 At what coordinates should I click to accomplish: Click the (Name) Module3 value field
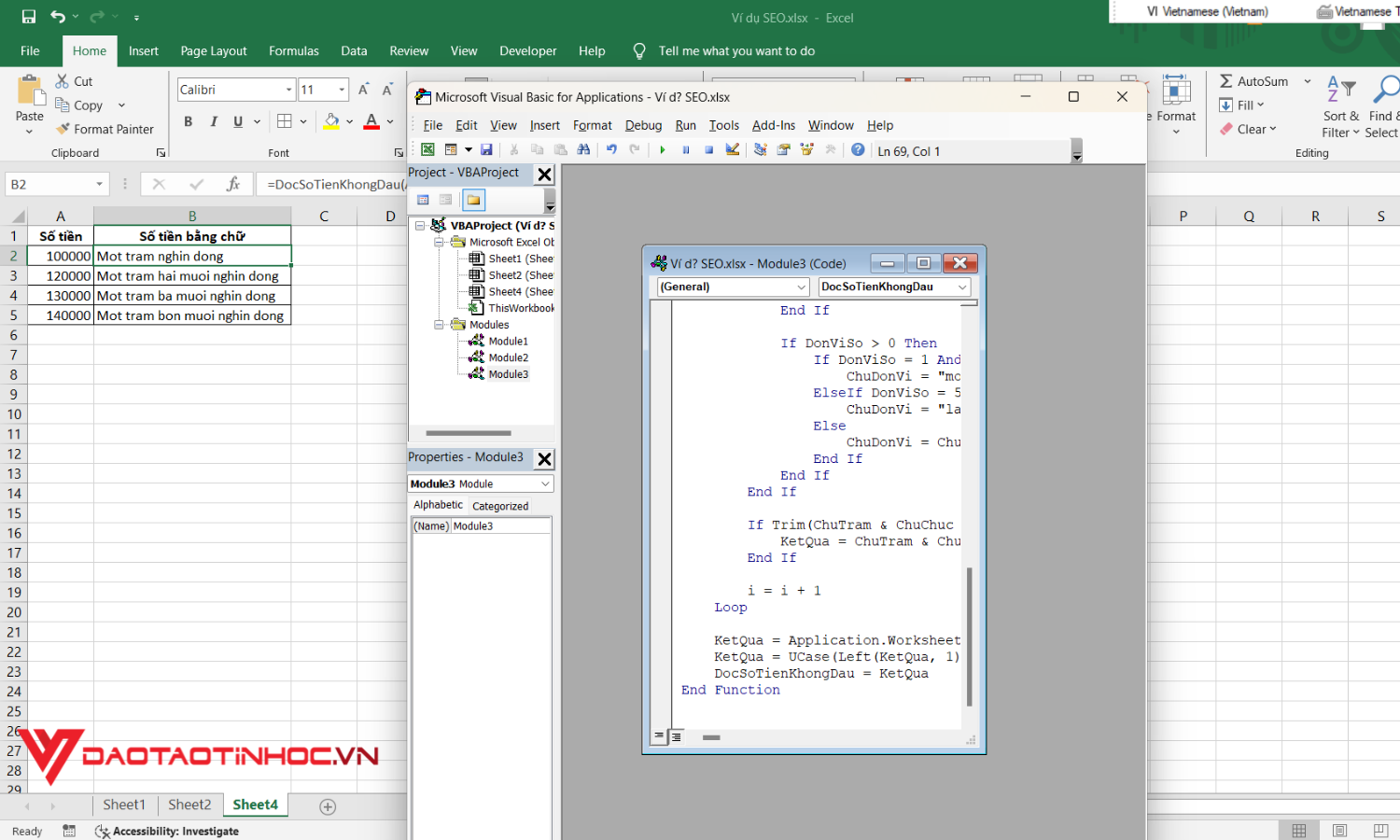point(501,526)
